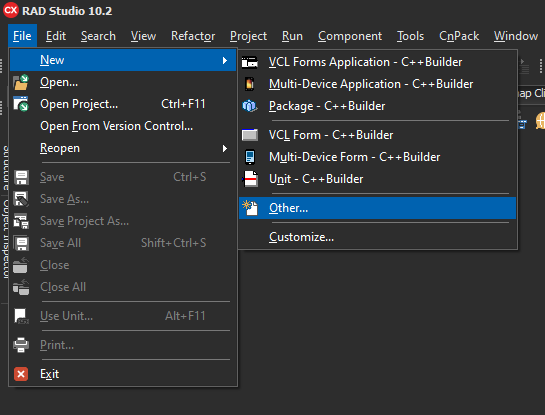
Task: Open the Run menu
Action: tap(292, 36)
